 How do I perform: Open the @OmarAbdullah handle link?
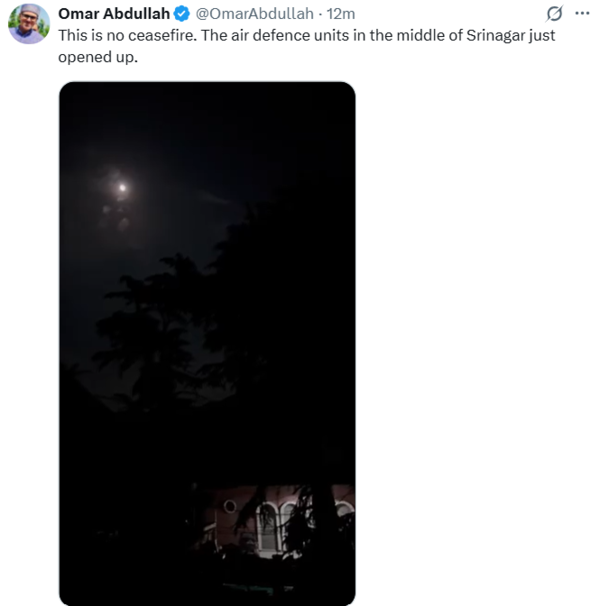(254, 14)
